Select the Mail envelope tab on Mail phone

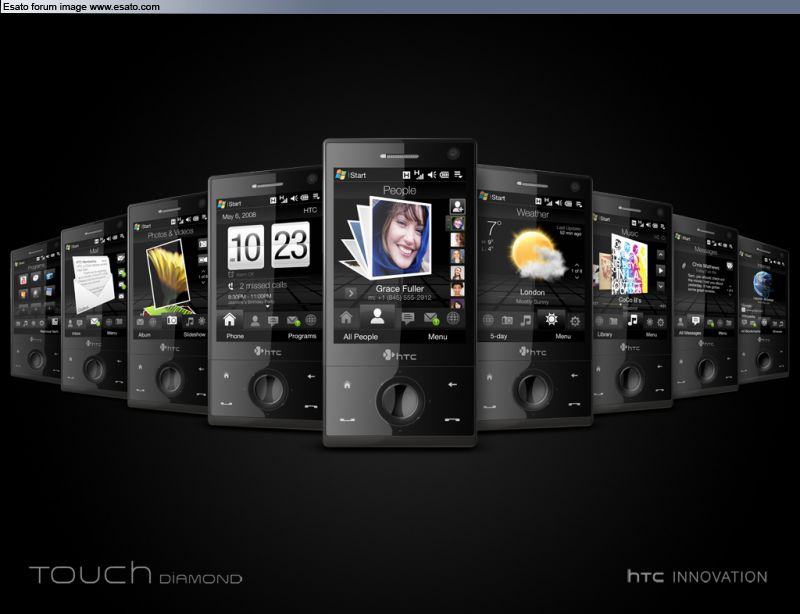pos(94,321)
